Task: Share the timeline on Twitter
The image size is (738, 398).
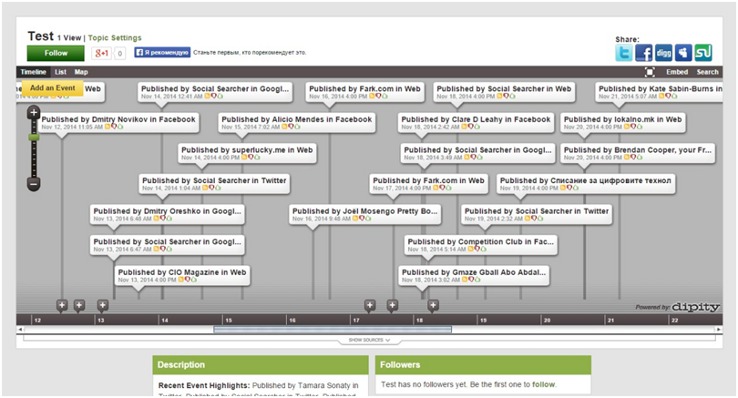Action: pos(624,53)
